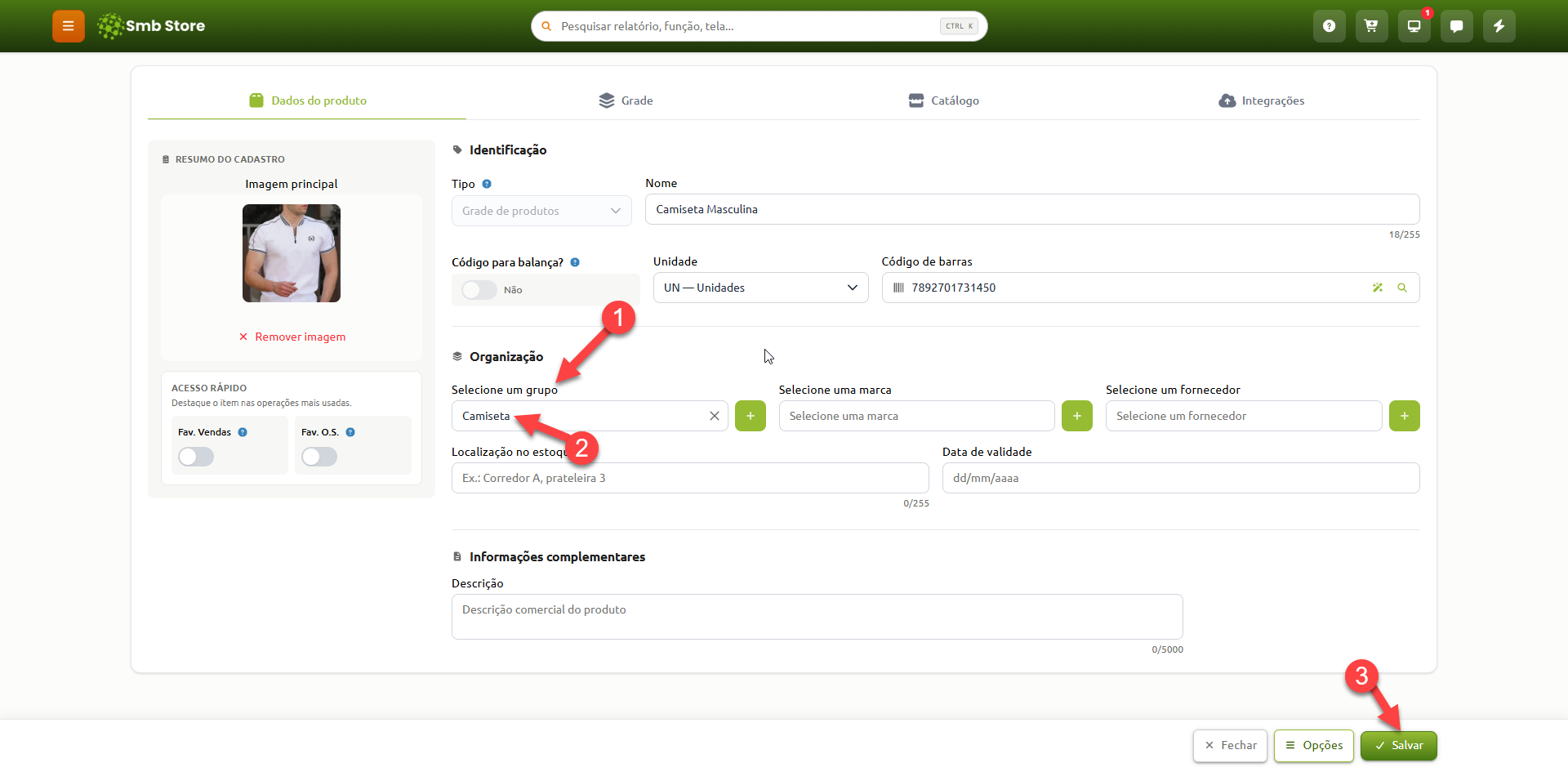Switch to the Integrações tab
The width and height of the screenshot is (1568, 772).
click(1262, 100)
